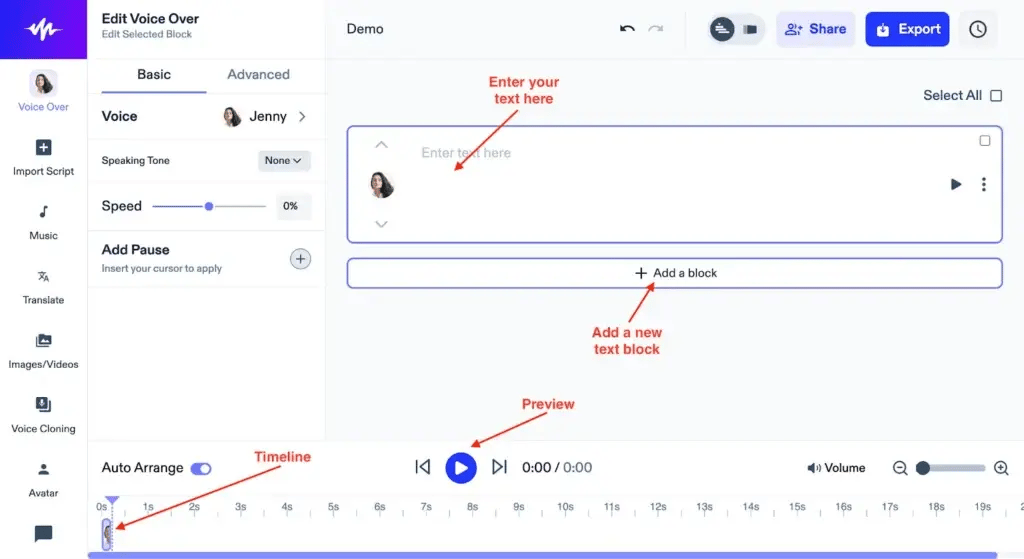Click the Export button

(907, 30)
